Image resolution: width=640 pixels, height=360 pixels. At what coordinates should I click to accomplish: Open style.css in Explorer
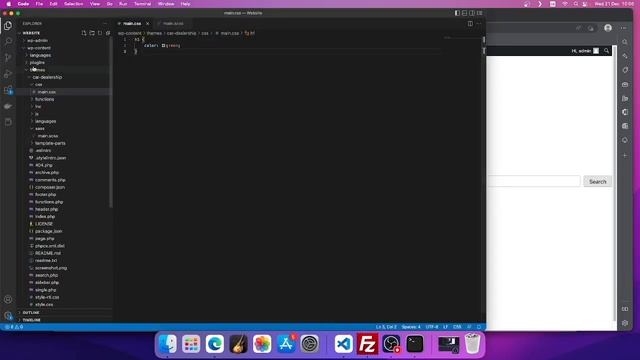(44, 304)
